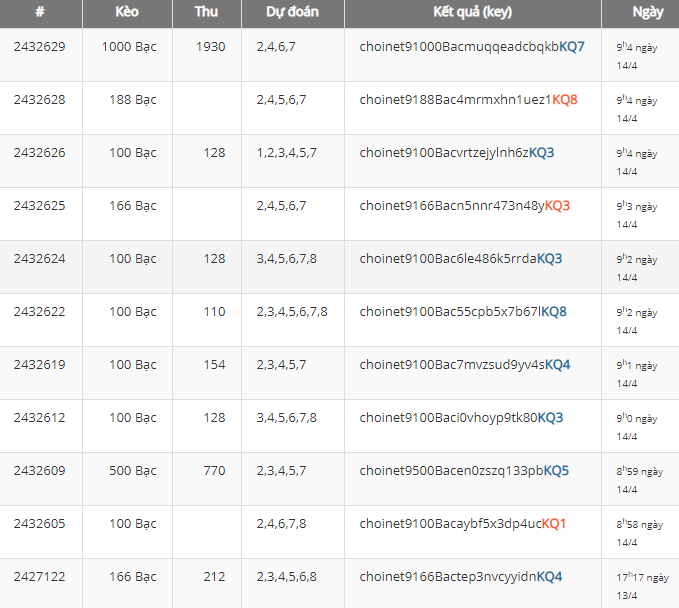Image resolution: width=679 pixels, height=608 pixels.
Task: Click the 'Kèo' column header
Action: coord(126,14)
